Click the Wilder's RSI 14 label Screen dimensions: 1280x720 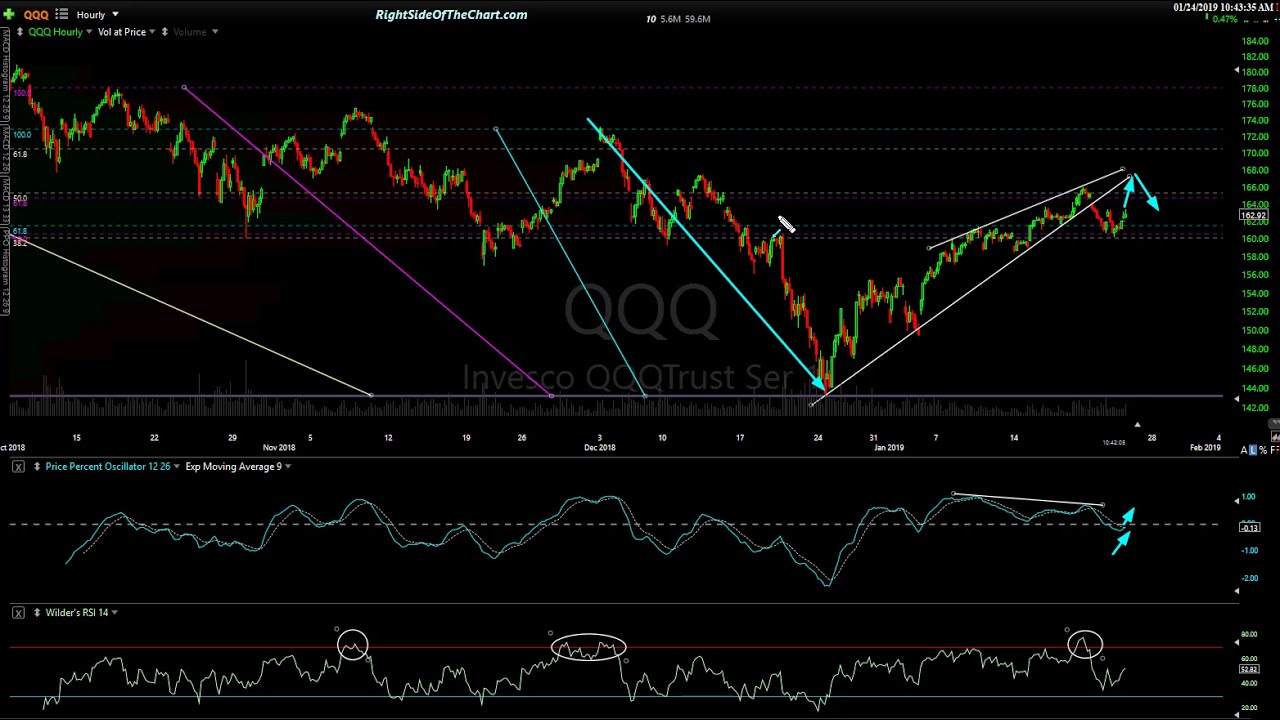(77, 613)
